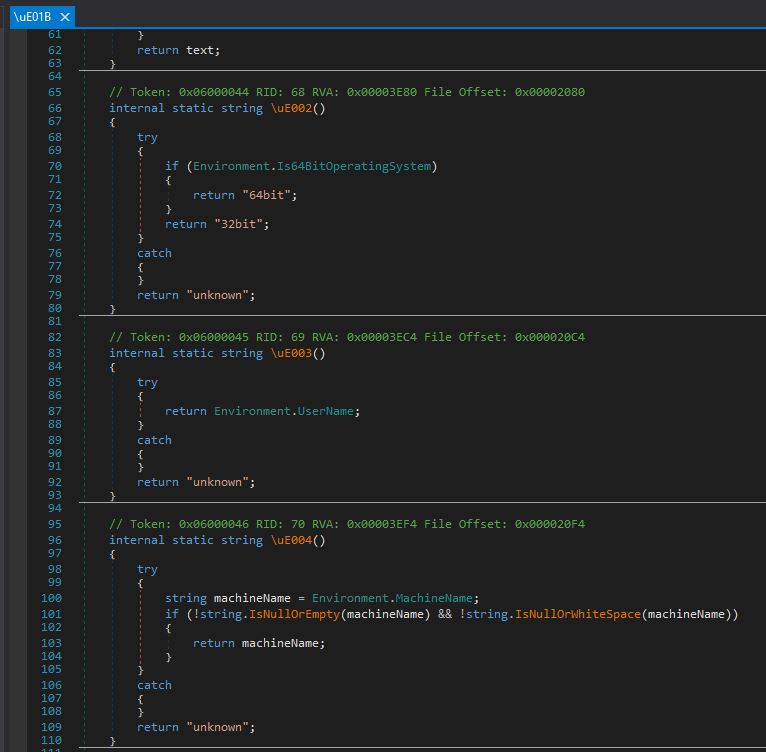Click 'return text;' statement on line 62
The image size is (766, 752).
tap(179, 50)
